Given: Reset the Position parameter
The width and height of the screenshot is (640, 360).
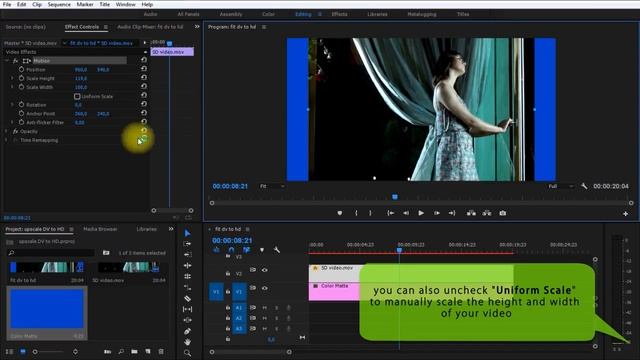Looking at the screenshot, I should tap(144, 69).
